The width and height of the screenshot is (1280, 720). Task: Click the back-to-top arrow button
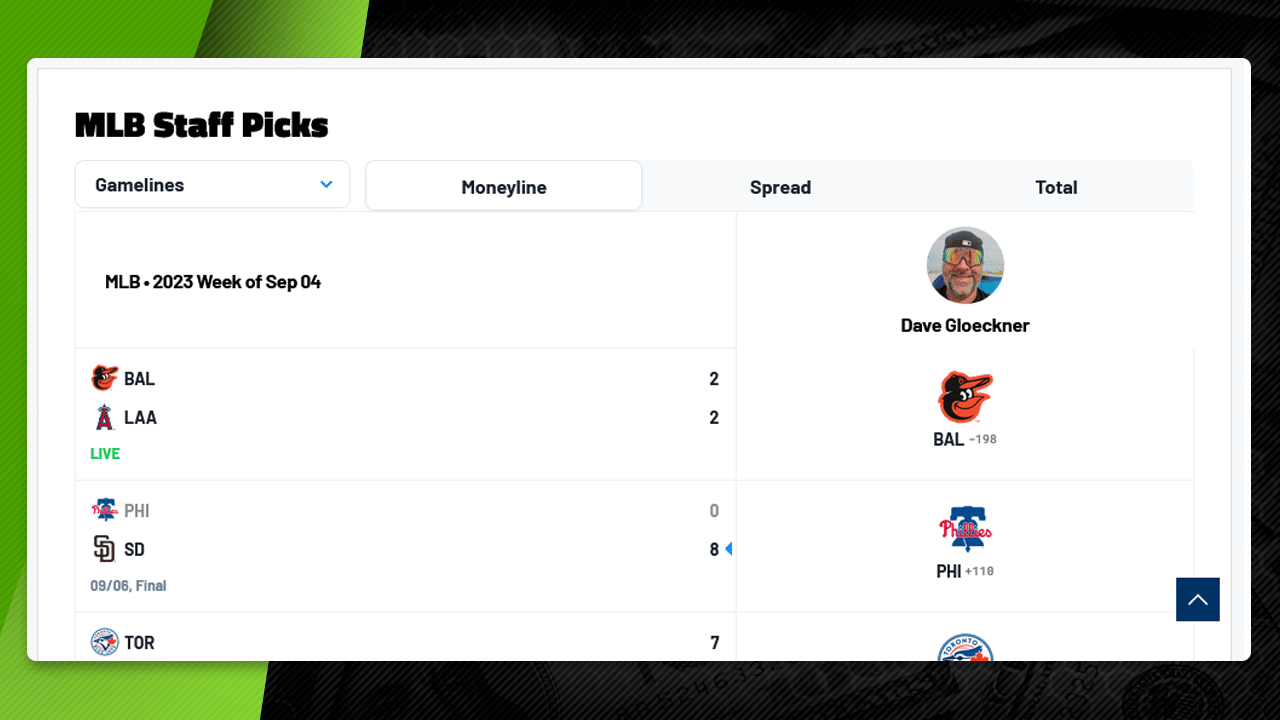(1198, 600)
